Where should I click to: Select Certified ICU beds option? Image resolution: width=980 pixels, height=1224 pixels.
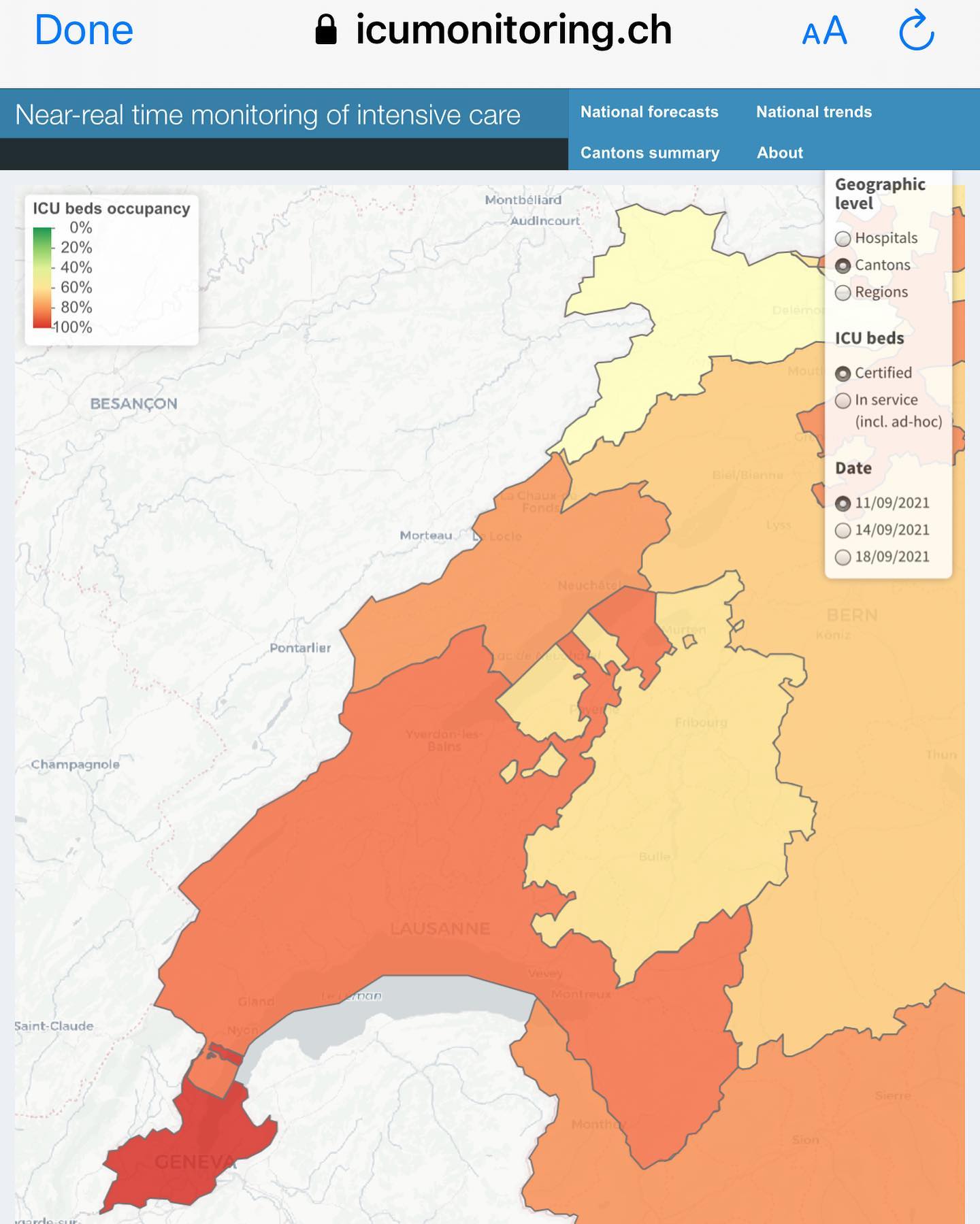(x=843, y=374)
